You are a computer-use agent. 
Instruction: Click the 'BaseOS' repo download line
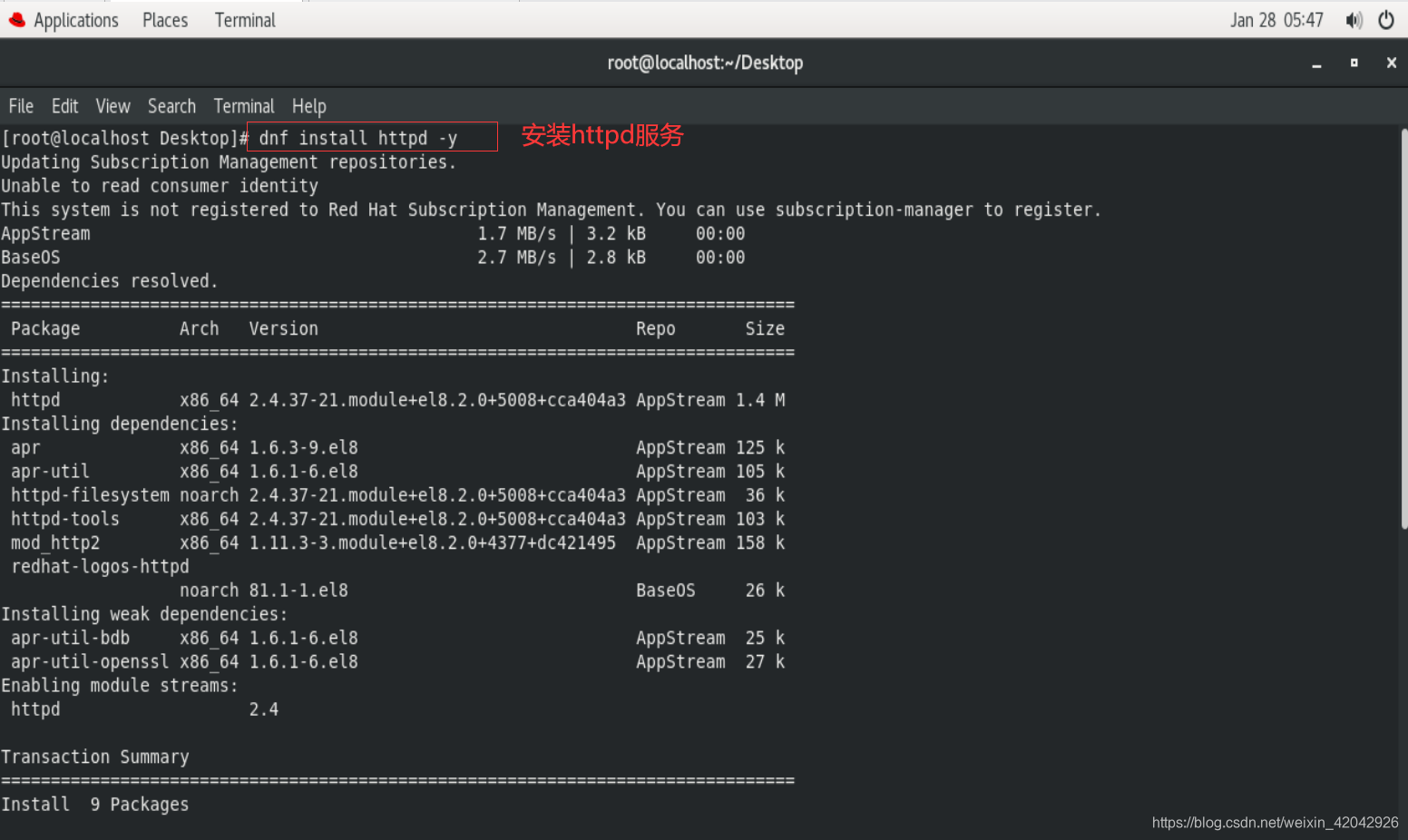373,258
